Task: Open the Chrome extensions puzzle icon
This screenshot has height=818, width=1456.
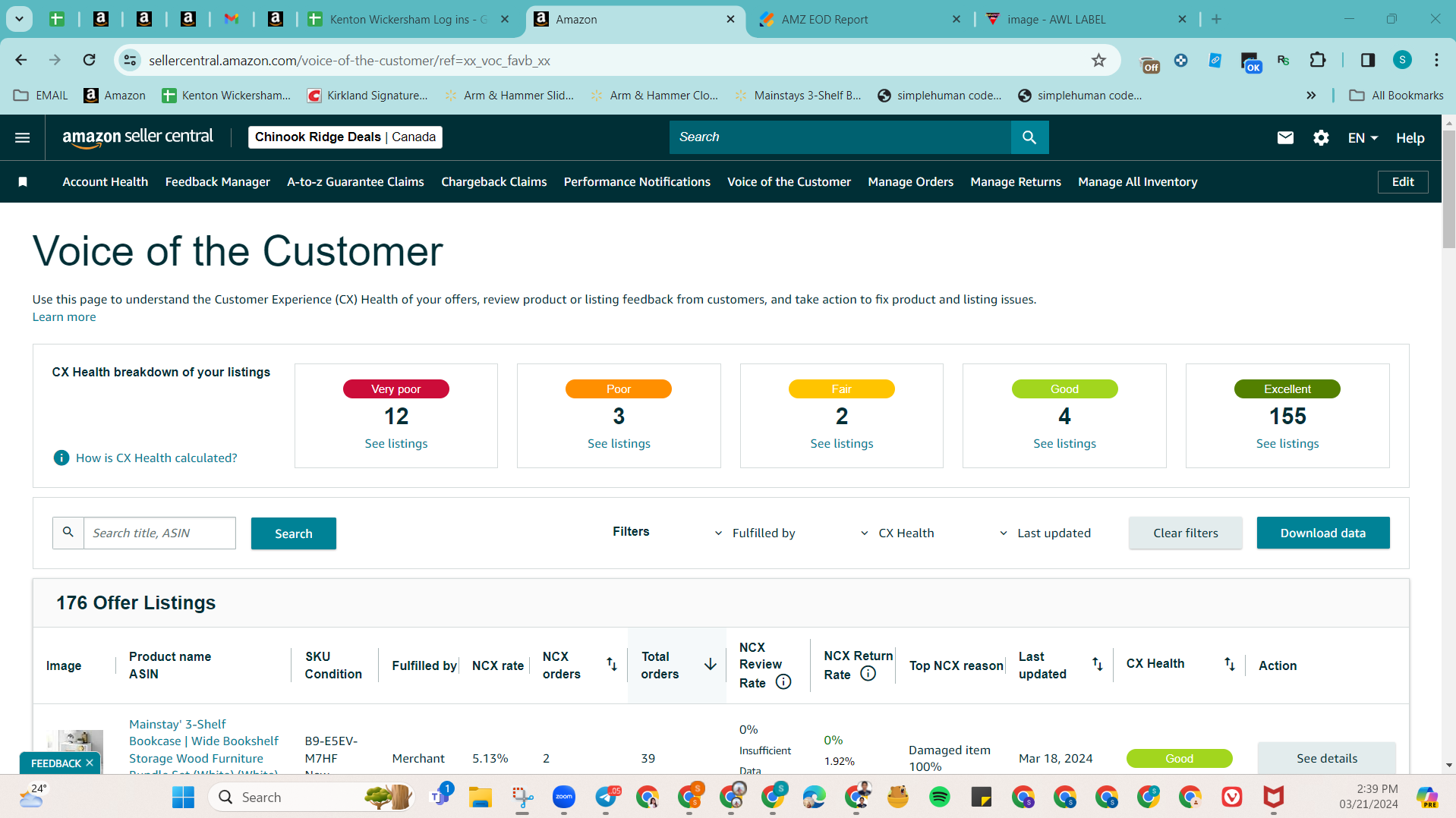Action: coord(1318,60)
